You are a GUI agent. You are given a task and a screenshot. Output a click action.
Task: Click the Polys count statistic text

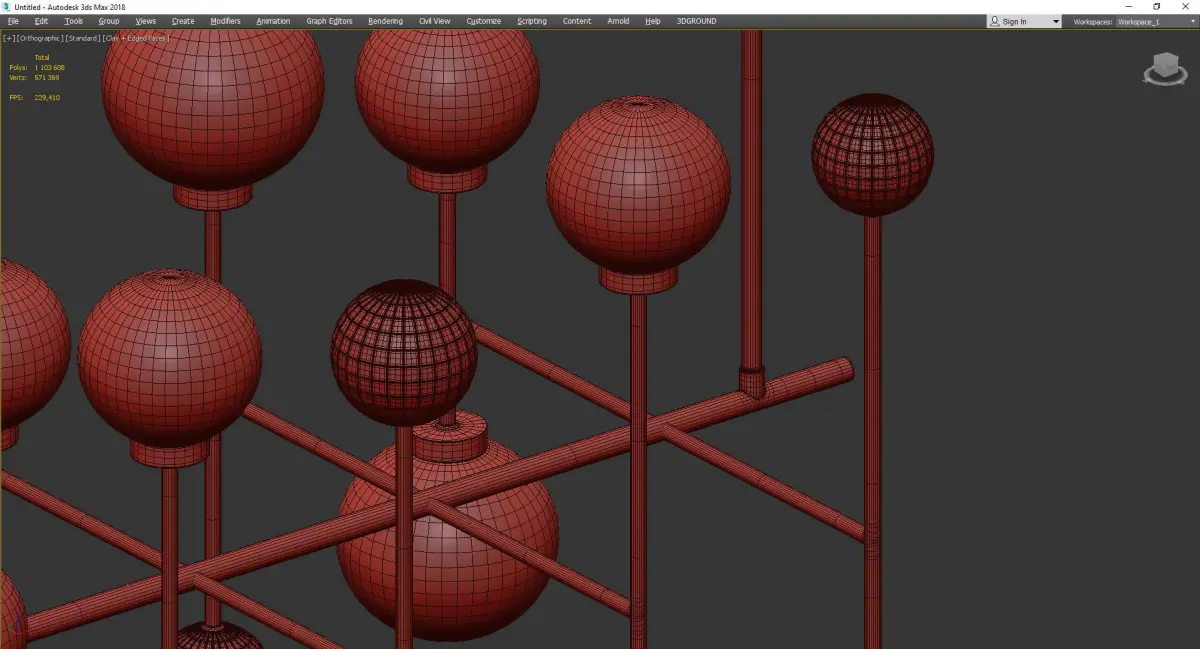(x=37, y=68)
